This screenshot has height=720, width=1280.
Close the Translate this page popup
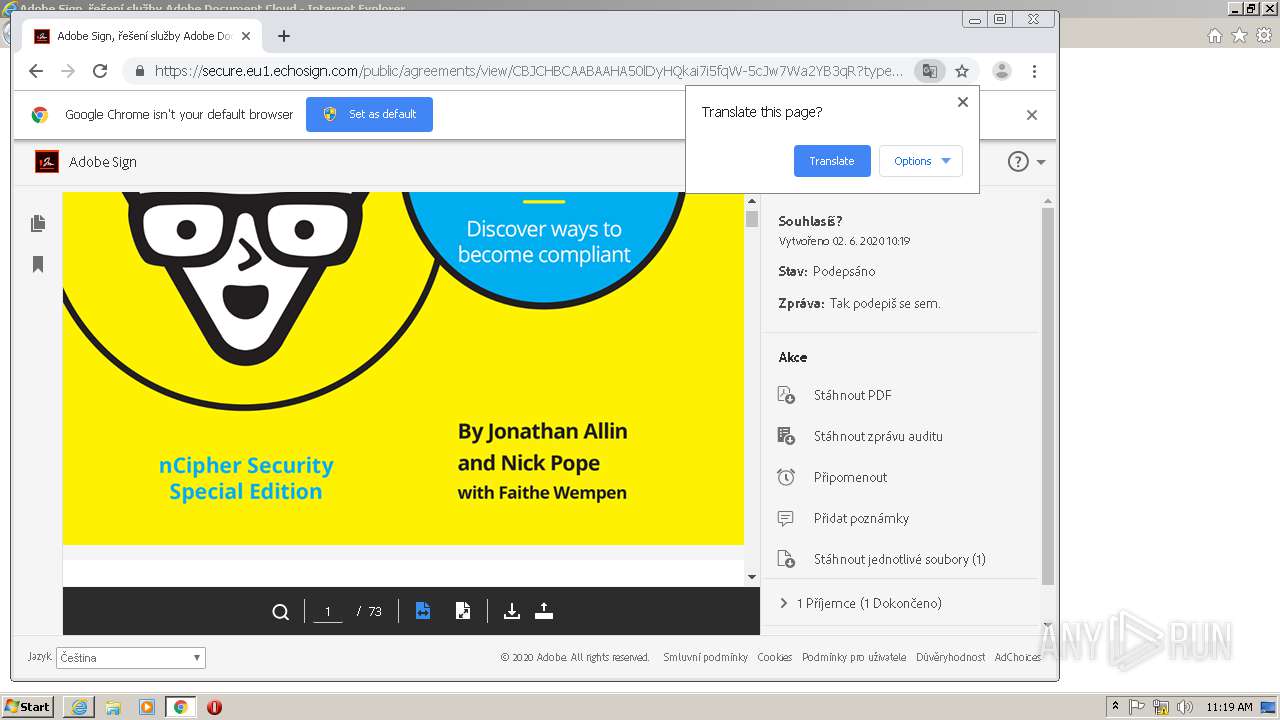click(963, 102)
